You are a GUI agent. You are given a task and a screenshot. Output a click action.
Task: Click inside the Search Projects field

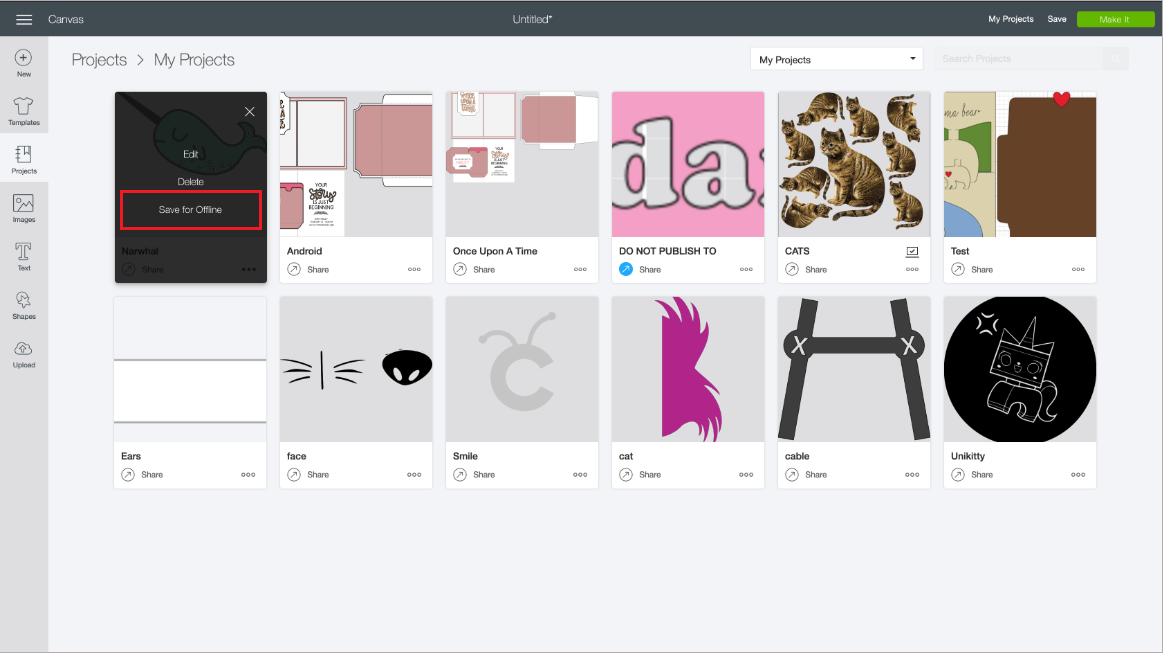click(1020, 58)
